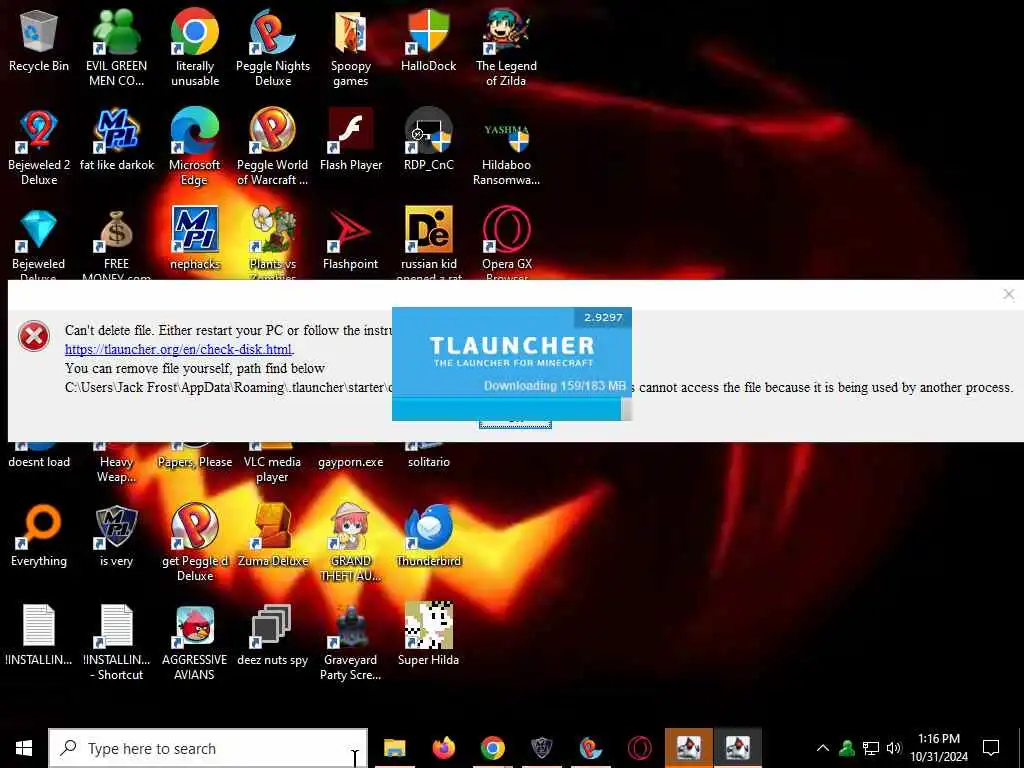Select the 'doesnt load' desktop label
The height and width of the screenshot is (768, 1024).
[x=39, y=462]
